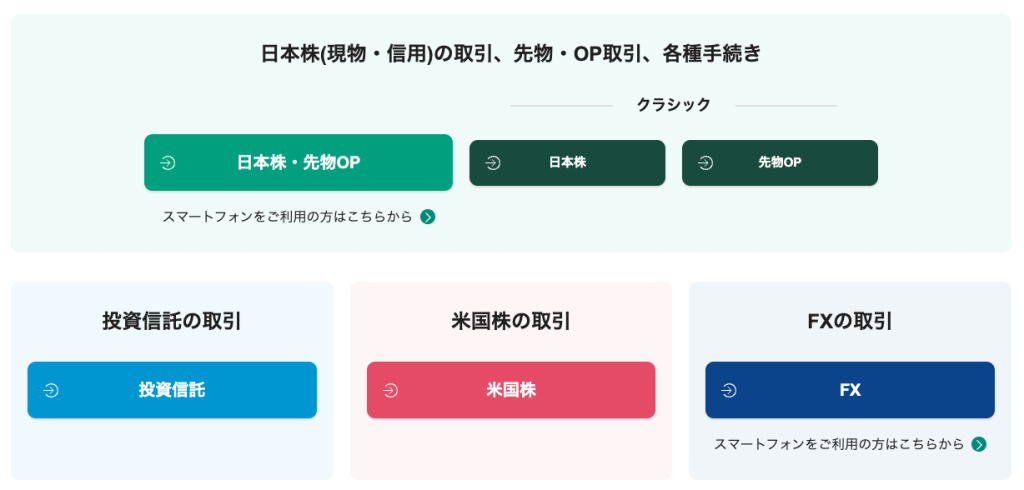The height and width of the screenshot is (490, 1024).
Task: Click the 投資信託の取引 heading
Action: (x=172, y=321)
